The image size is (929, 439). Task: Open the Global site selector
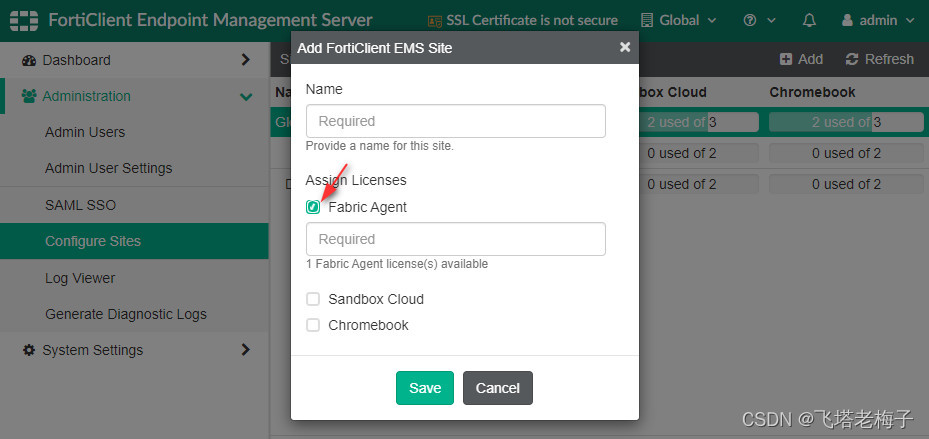(x=679, y=20)
